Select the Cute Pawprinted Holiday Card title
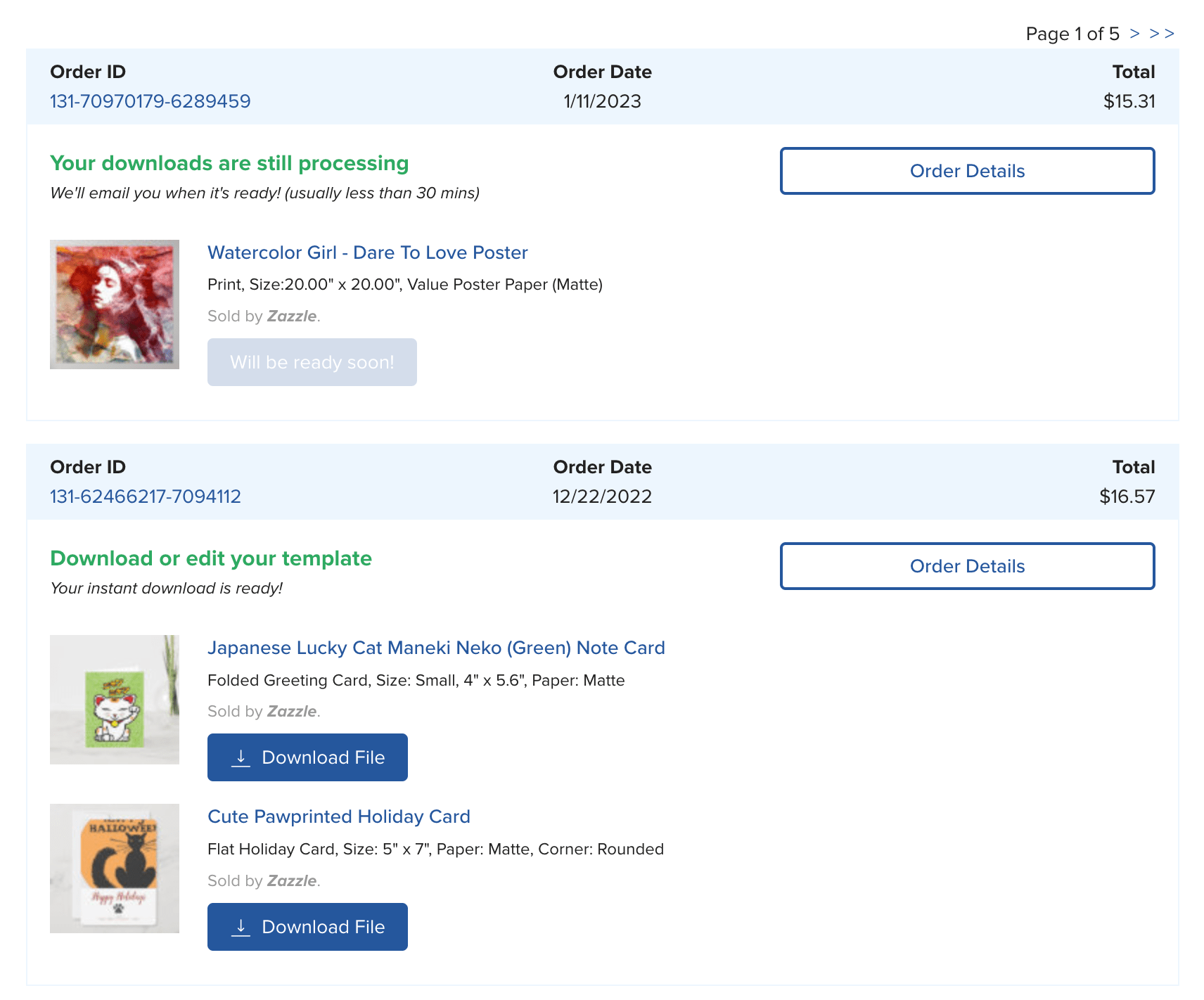Image resolution: width=1204 pixels, height=1000 pixels. (339, 816)
